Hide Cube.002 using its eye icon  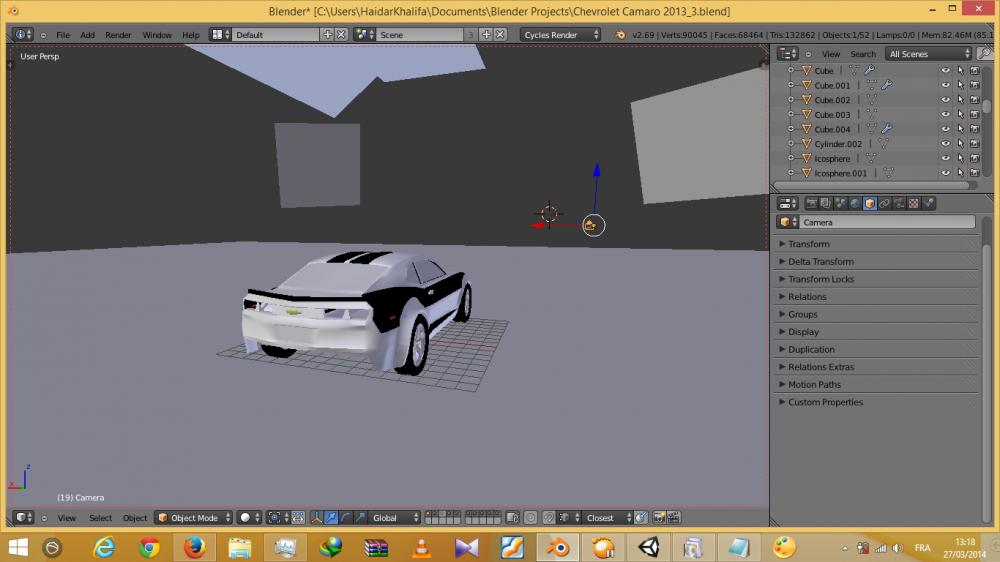[x=945, y=100]
